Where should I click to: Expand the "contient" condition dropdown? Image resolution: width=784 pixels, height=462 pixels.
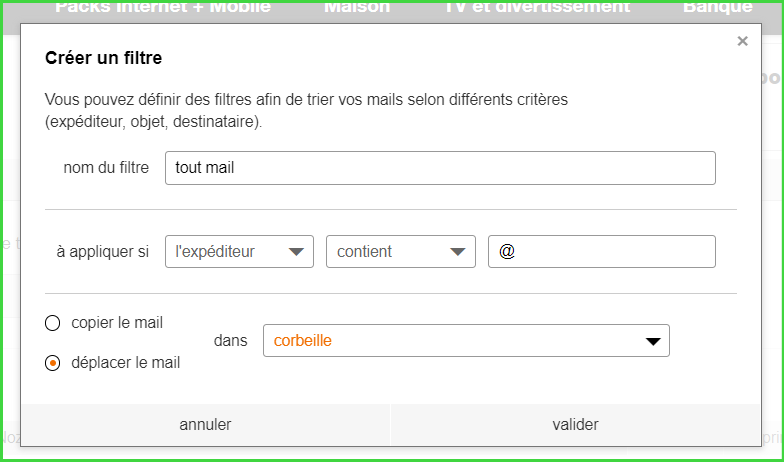click(x=400, y=252)
